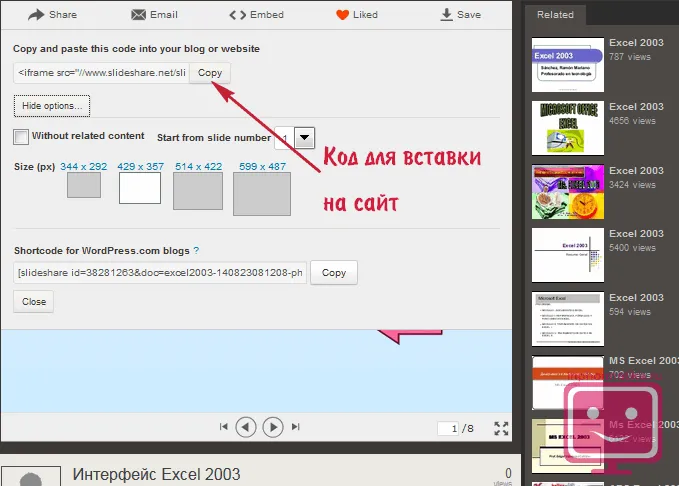Screen dimensions: 679x486
Task: Click the Email envelope icon
Action: (x=139, y=15)
